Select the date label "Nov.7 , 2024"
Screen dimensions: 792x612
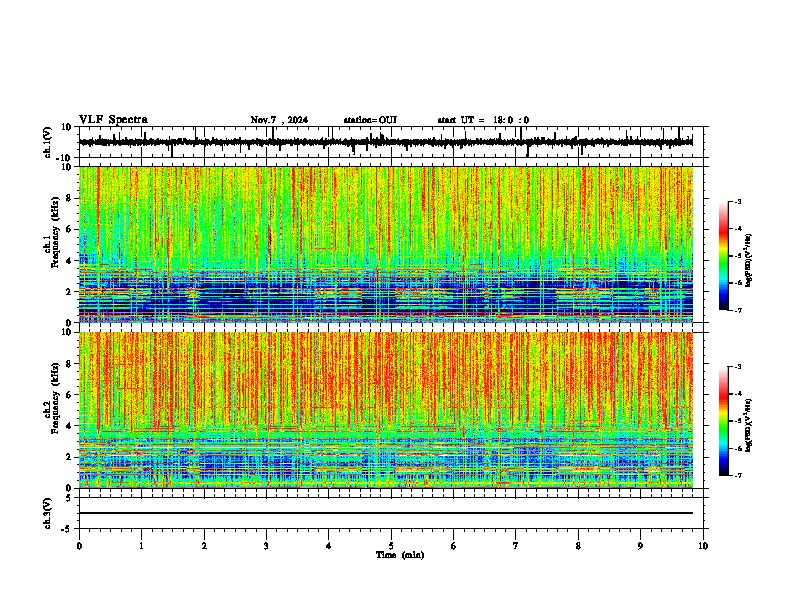pyautogui.click(x=279, y=120)
